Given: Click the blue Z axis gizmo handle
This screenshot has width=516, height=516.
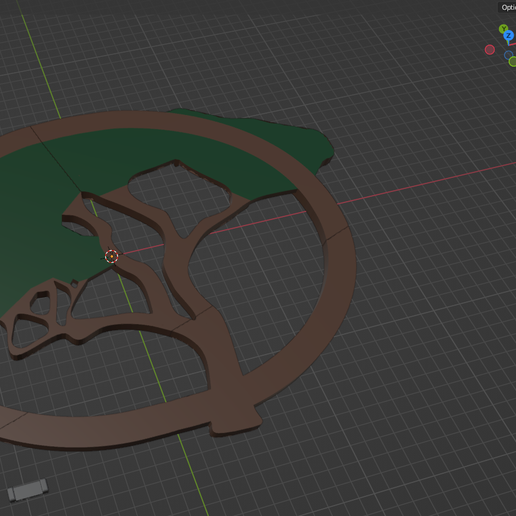Looking at the screenshot, I should point(509,36).
